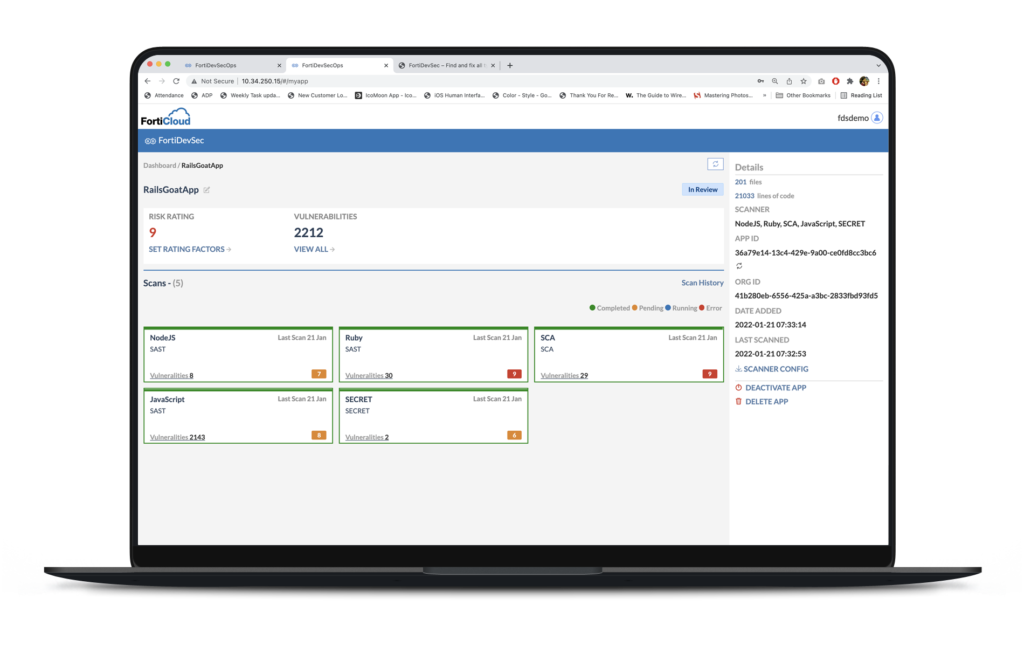
Task: Click the Deactivate App power icon
Action: [x=739, y=387]
